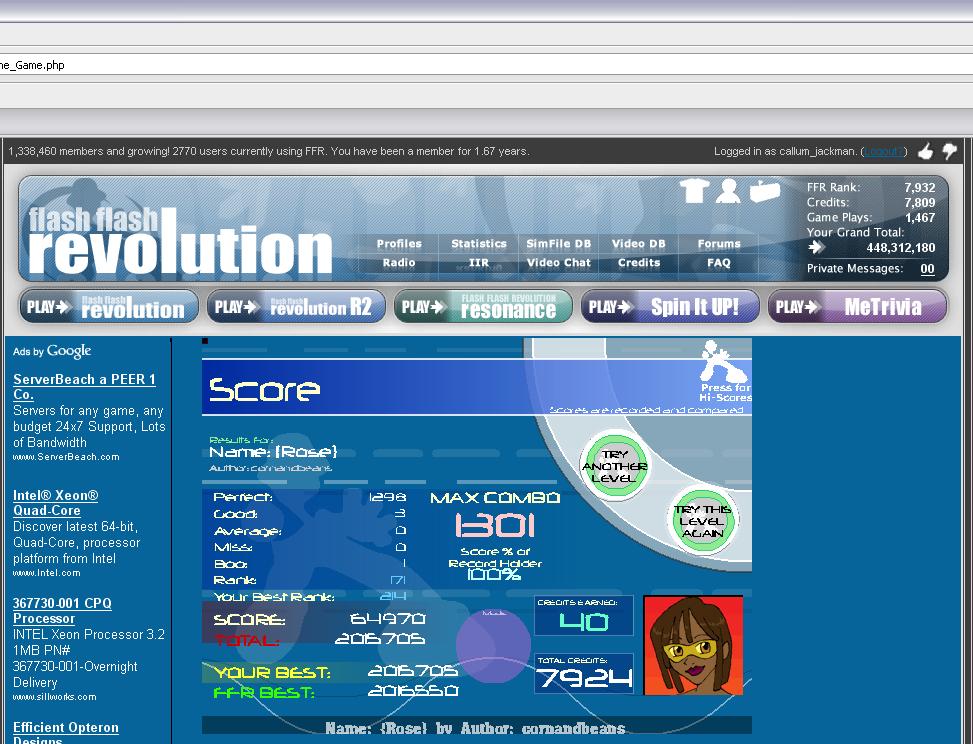Open the user profile silhouette icon
Screen dimensions: 973x744
[728, 190]
